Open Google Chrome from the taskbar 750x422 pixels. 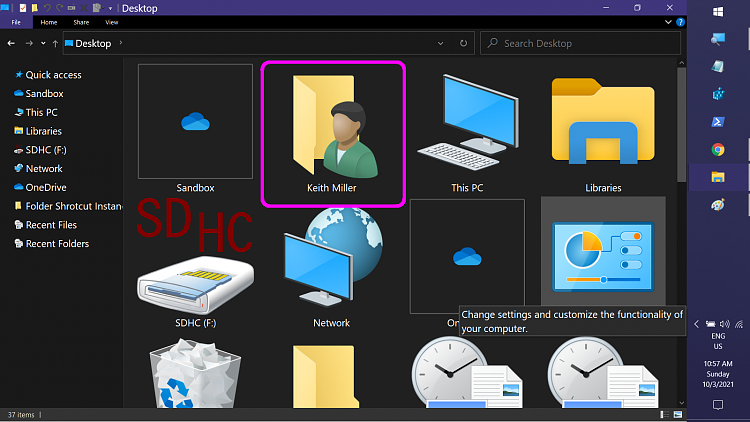click(718, 150)
